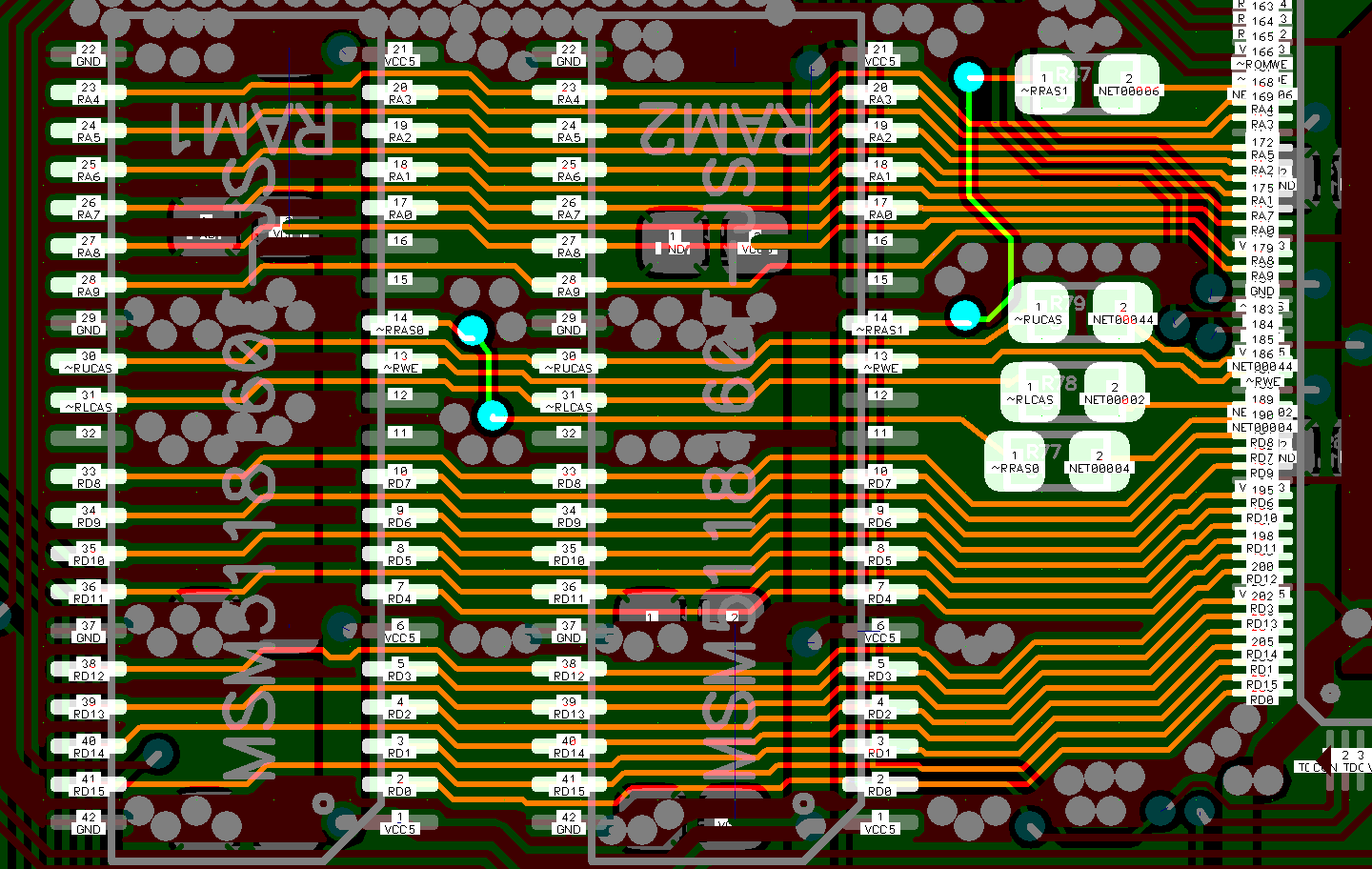Select R47 pad 1 labeled ~RRAS1
Viewport: 1372px width, 869px height.
pyautogui.click(x=1045, y=85)
